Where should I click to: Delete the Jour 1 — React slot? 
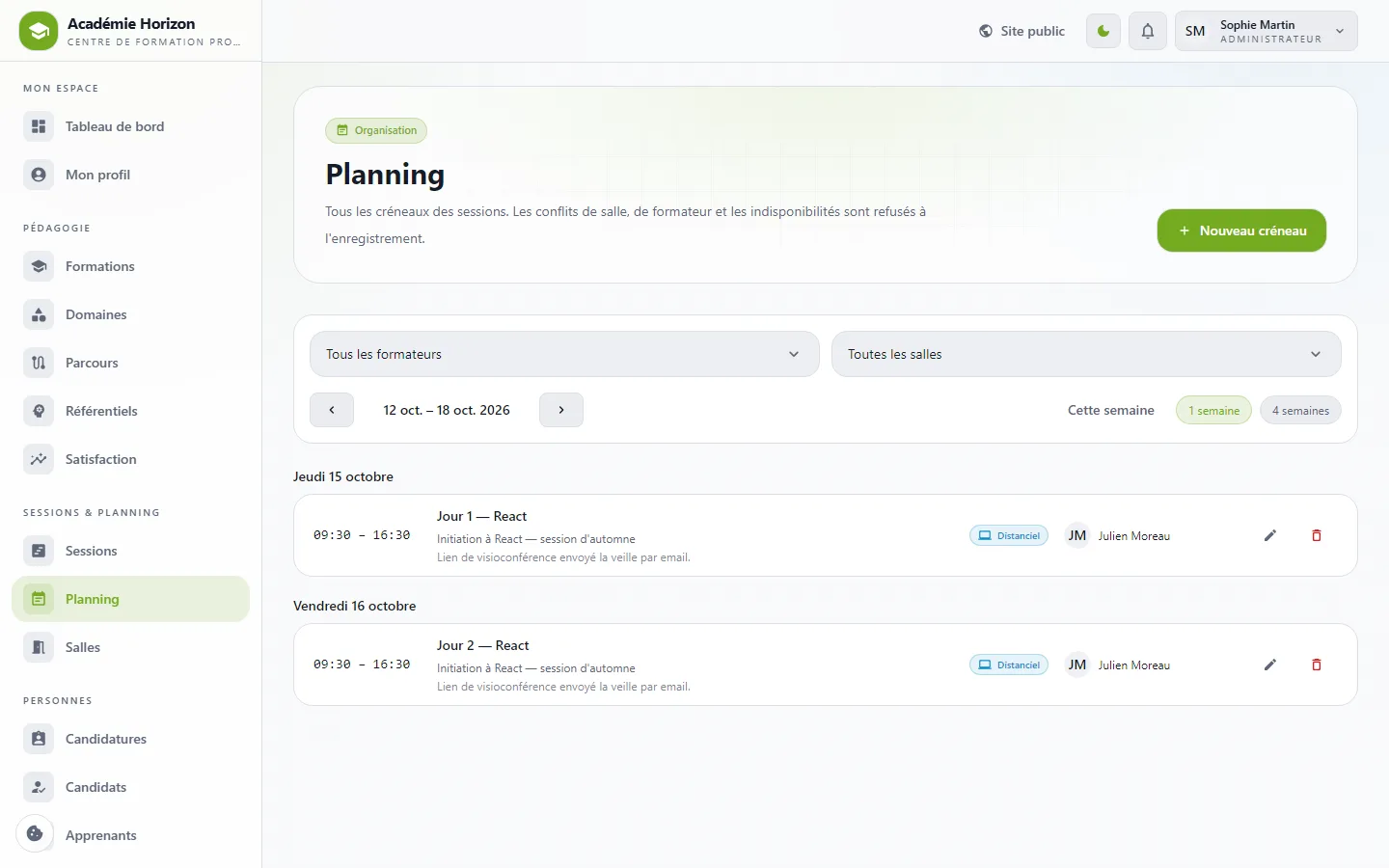click(1317, 535)
